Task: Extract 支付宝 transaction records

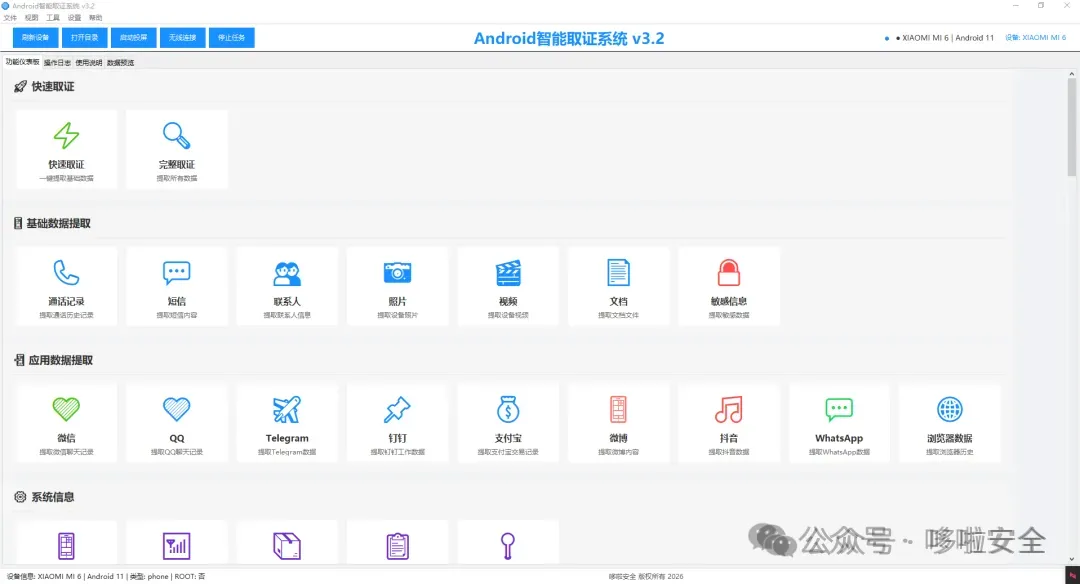Action: 508,423
